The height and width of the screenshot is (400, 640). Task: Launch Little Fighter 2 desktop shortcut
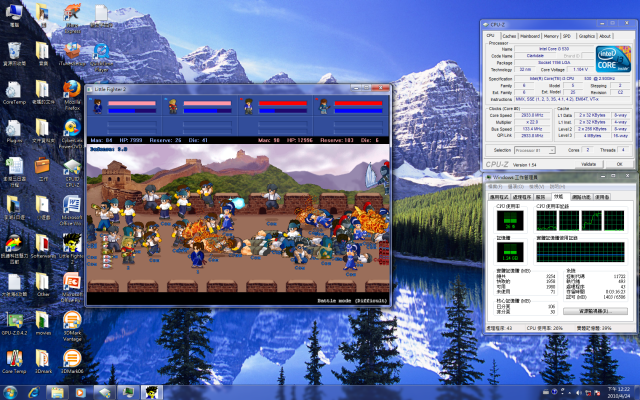pos(72,249)
